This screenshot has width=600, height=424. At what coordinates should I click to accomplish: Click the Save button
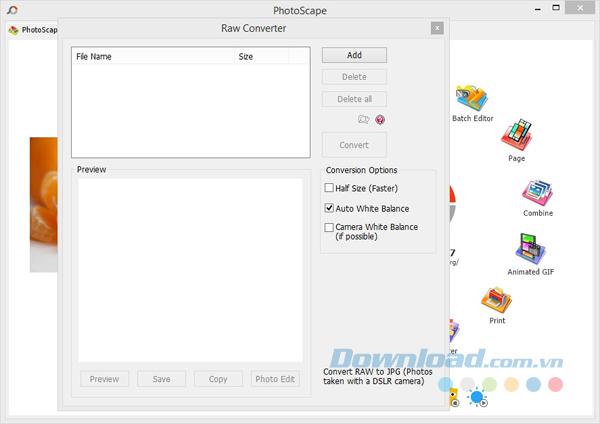point(161,379)
